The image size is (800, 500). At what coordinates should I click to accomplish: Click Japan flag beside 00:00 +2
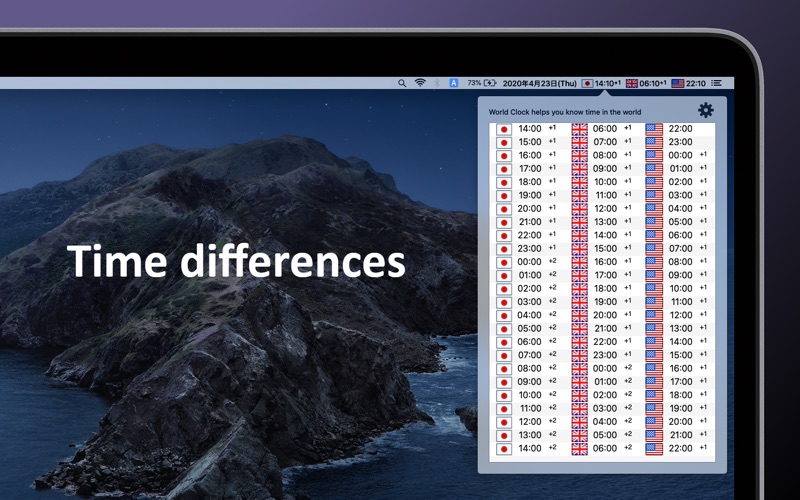click(504, 262)
